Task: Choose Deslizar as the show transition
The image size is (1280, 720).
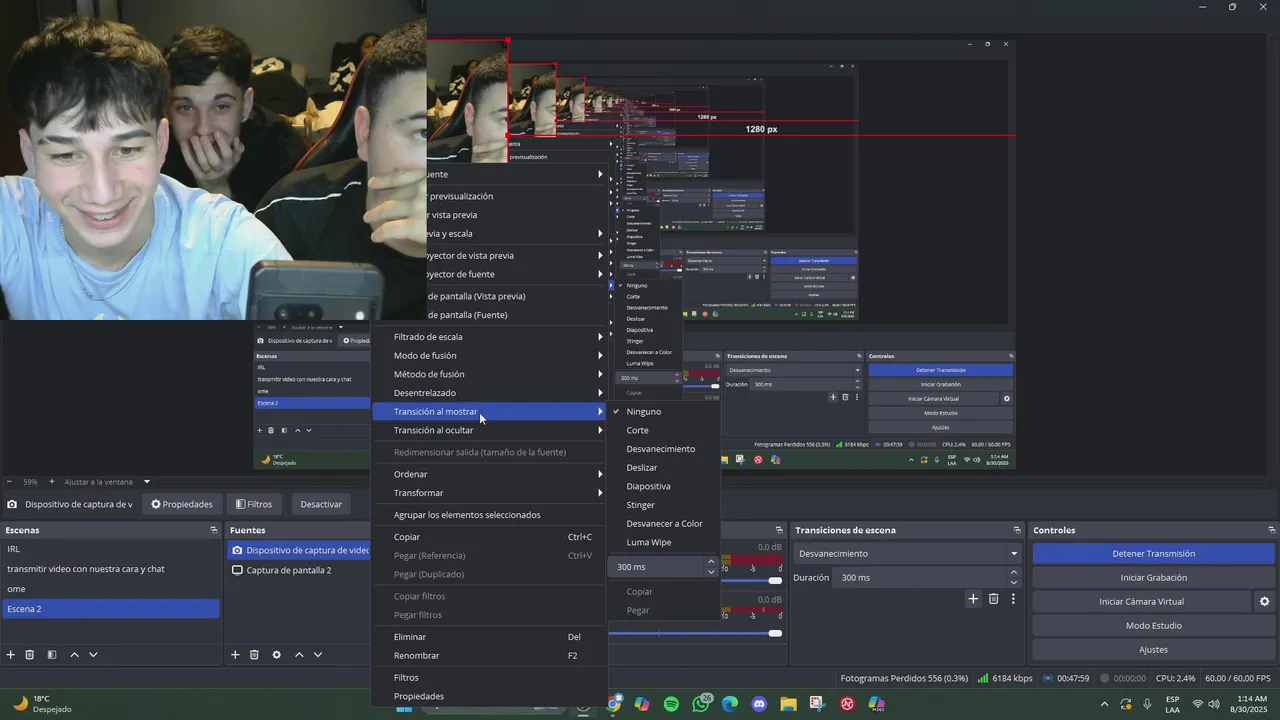Action: [663, 468]
